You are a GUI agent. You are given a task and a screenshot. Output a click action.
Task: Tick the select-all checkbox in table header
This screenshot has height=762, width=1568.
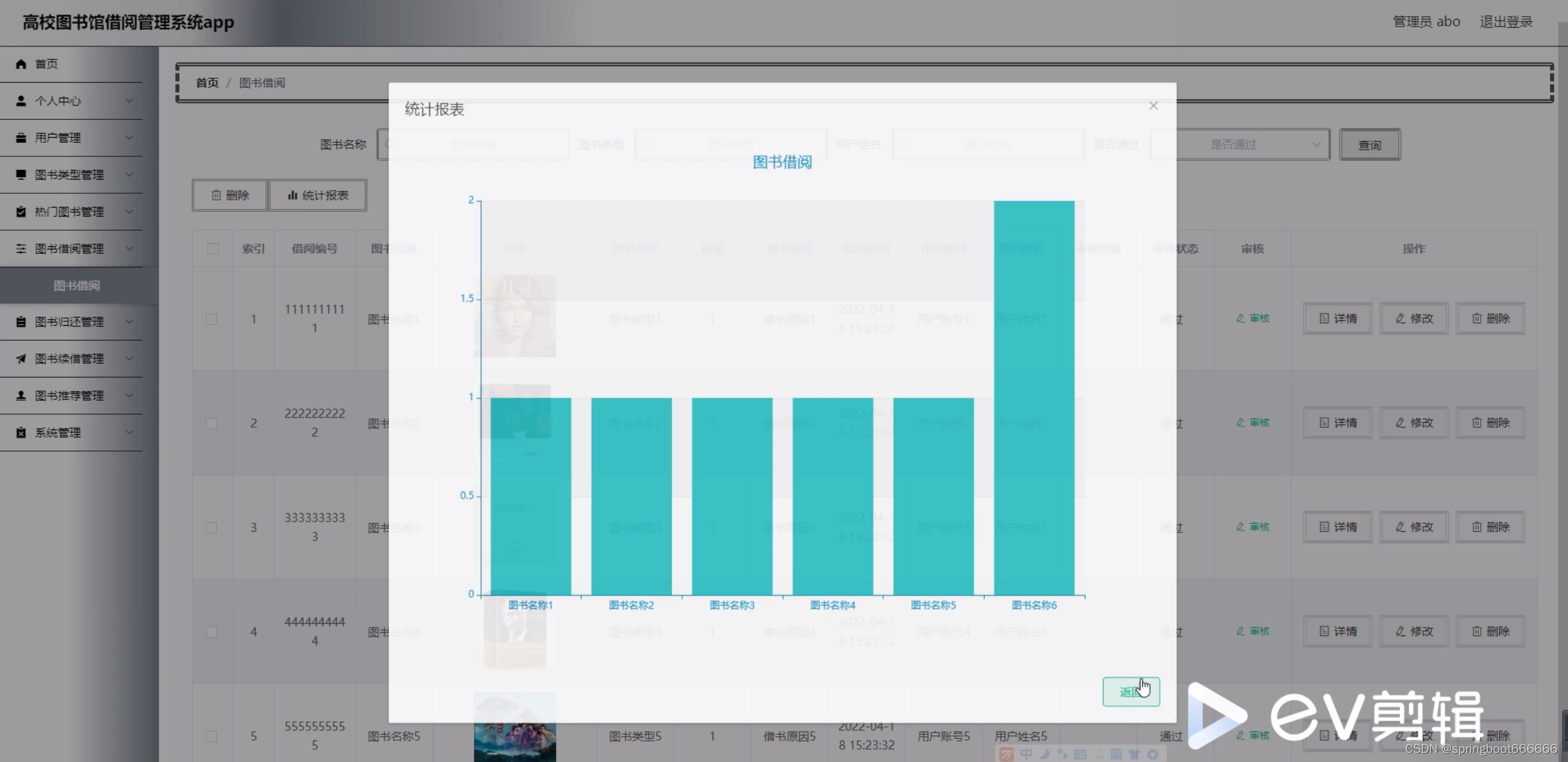[x=213, y=249]
